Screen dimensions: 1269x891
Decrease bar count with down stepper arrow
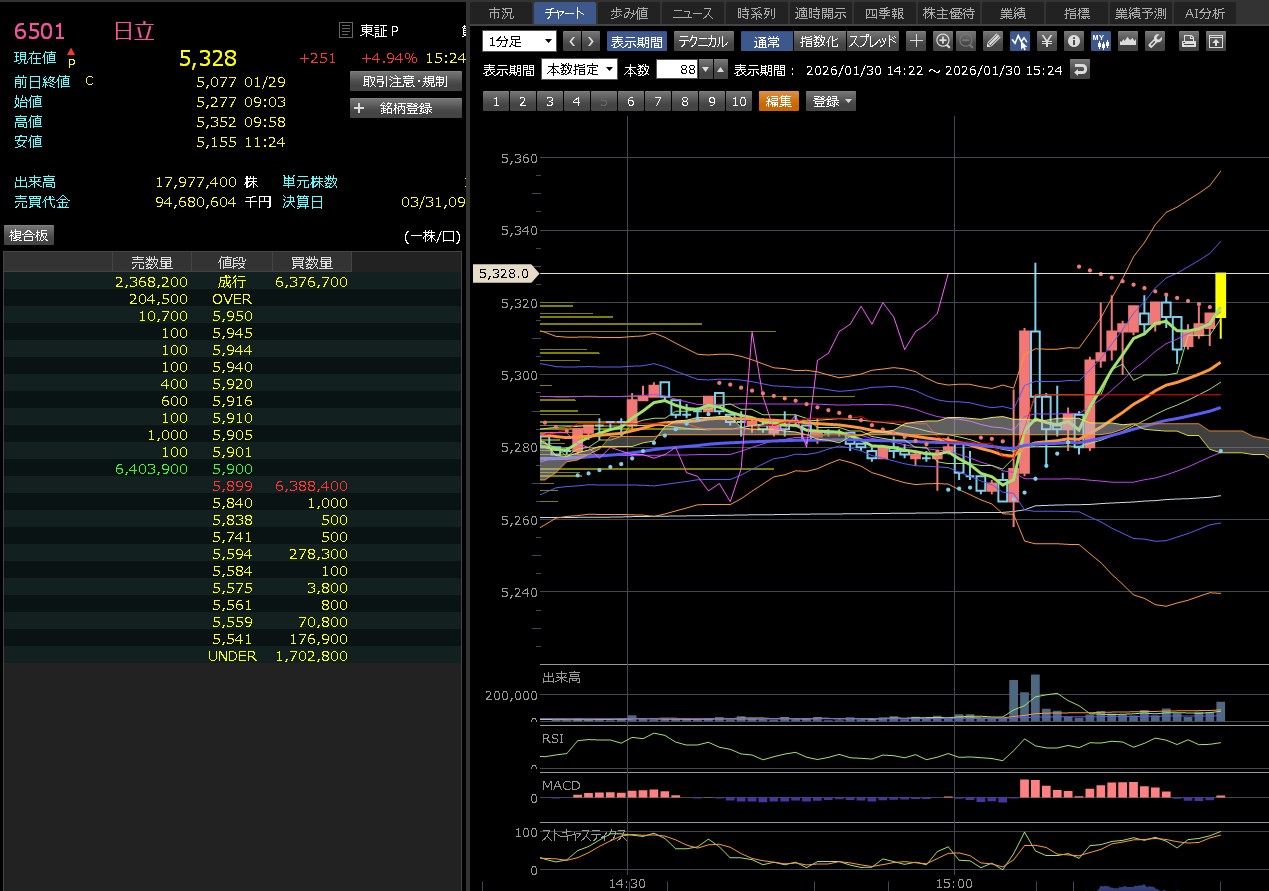[706, 69]
